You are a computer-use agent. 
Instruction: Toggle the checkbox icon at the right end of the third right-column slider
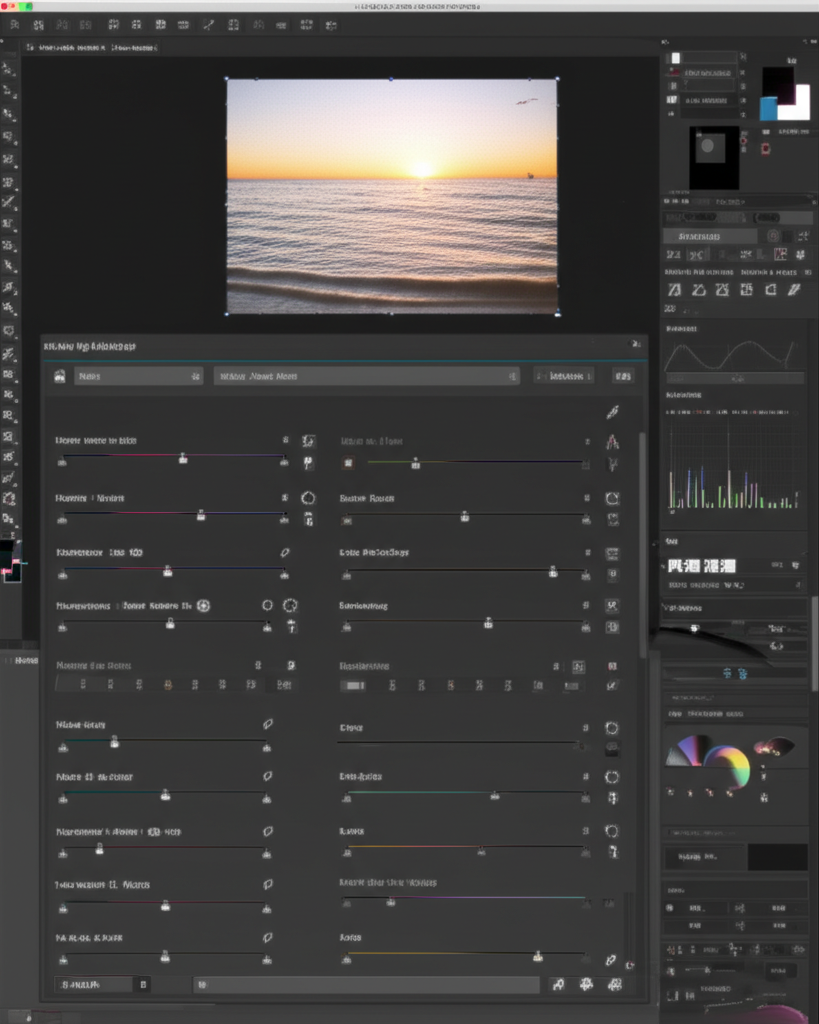click(x=612, y=574)
